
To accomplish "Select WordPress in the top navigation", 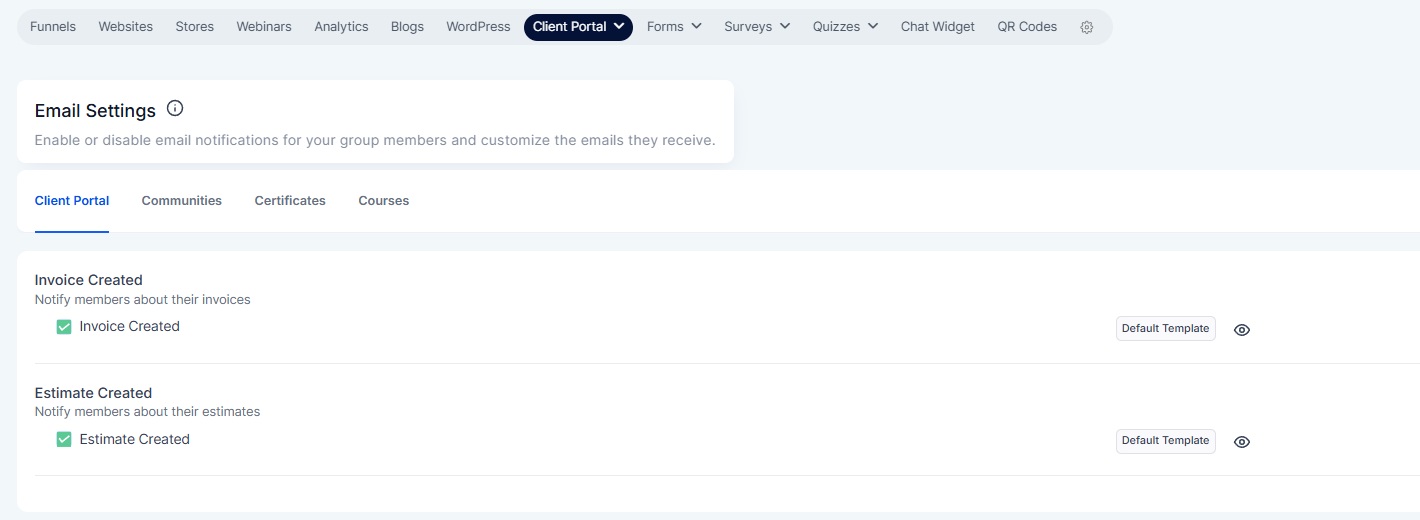I will [x=478, y=27].
